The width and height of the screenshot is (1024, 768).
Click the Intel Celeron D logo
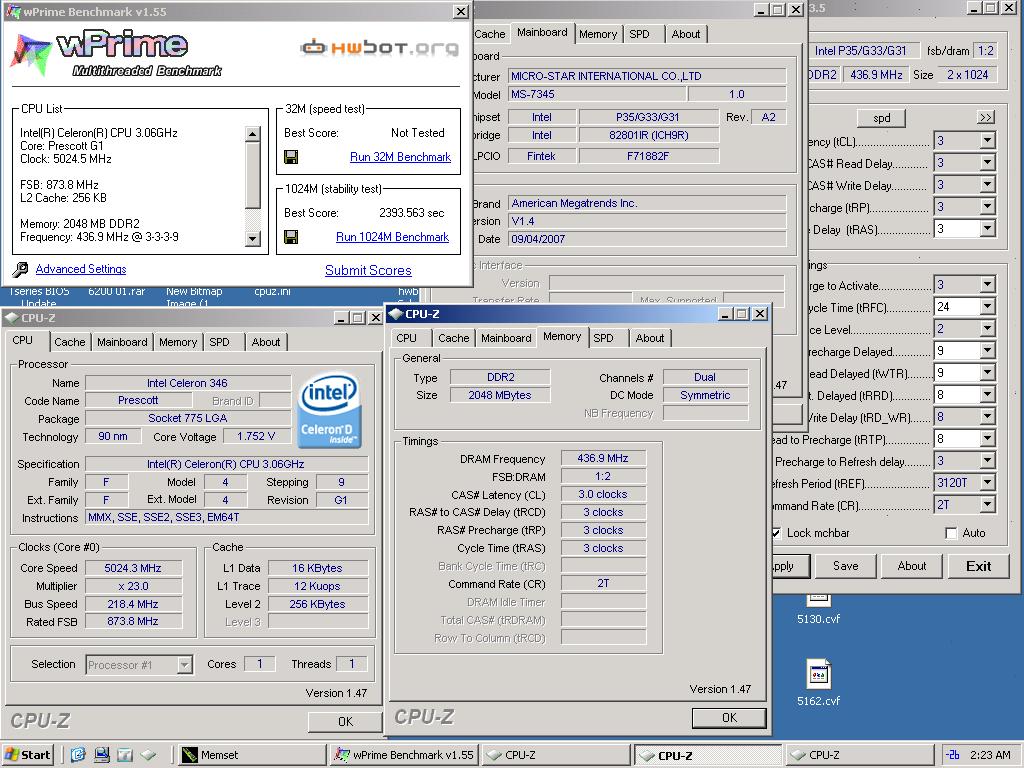click(x=330, y=411)
